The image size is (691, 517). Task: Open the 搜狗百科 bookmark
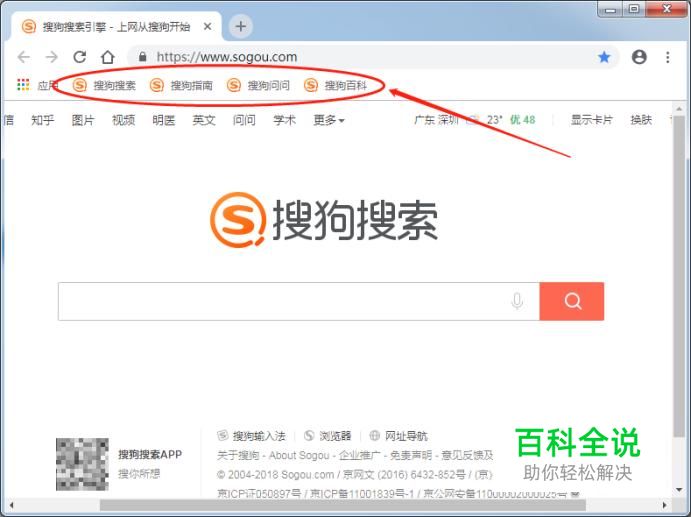(x=335, y=85)
